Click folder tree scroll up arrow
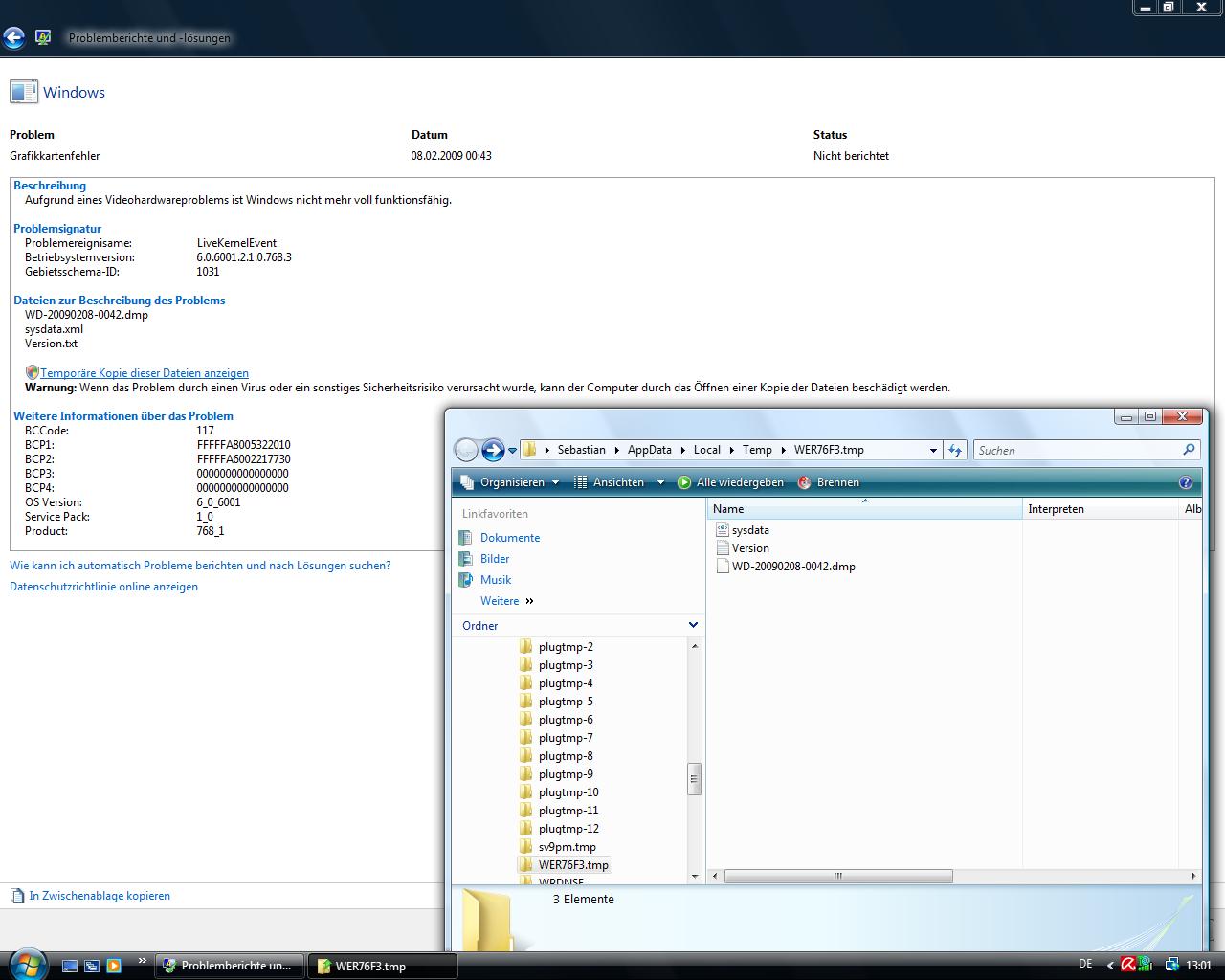The height and width of the screenshot is (980, 1225). click(x=695, y=646)
